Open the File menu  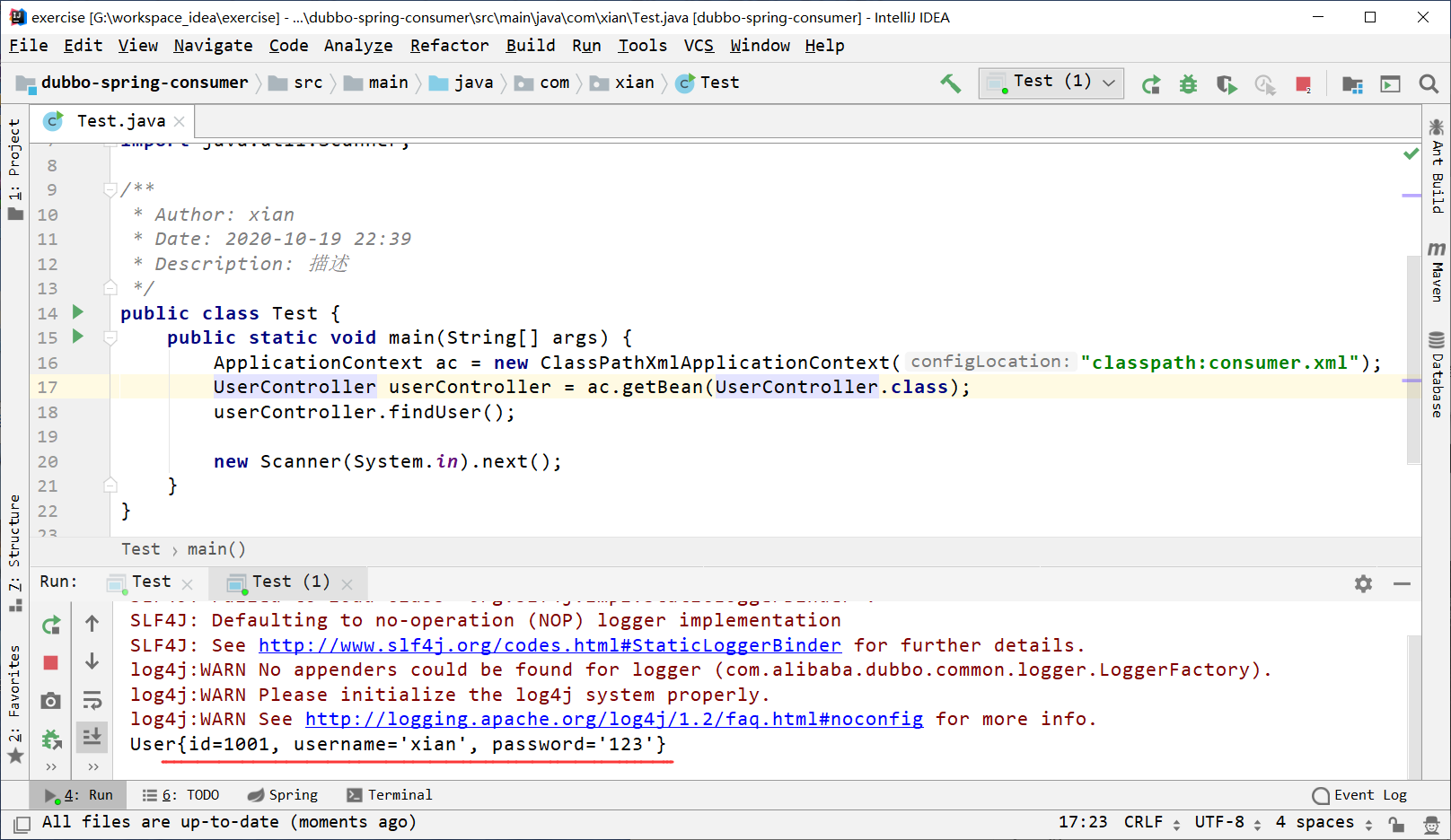[29, 46]
